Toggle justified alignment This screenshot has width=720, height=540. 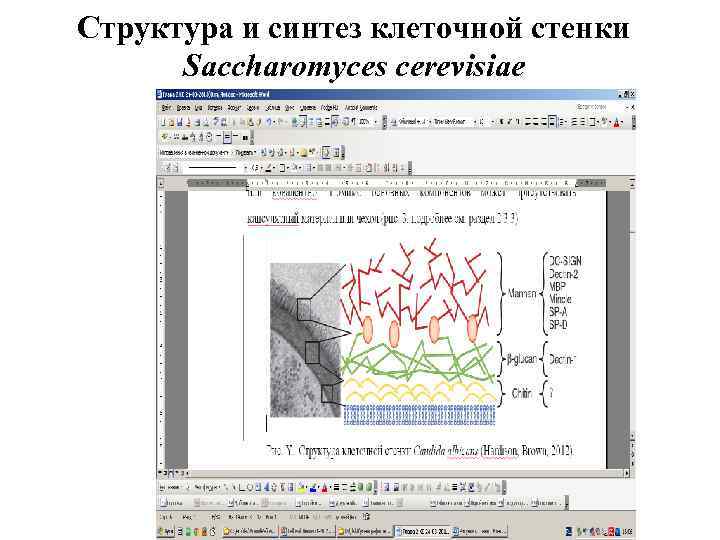coord(552,122)
